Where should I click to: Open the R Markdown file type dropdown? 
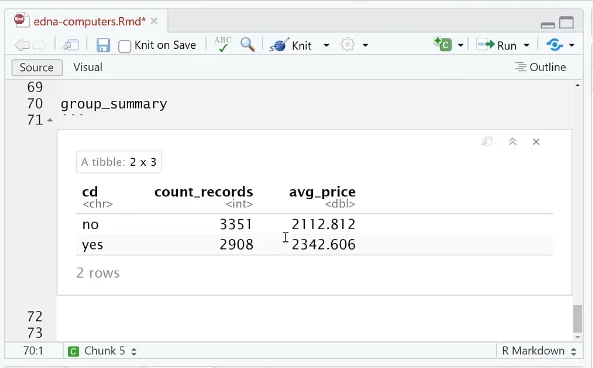(539, 351)
